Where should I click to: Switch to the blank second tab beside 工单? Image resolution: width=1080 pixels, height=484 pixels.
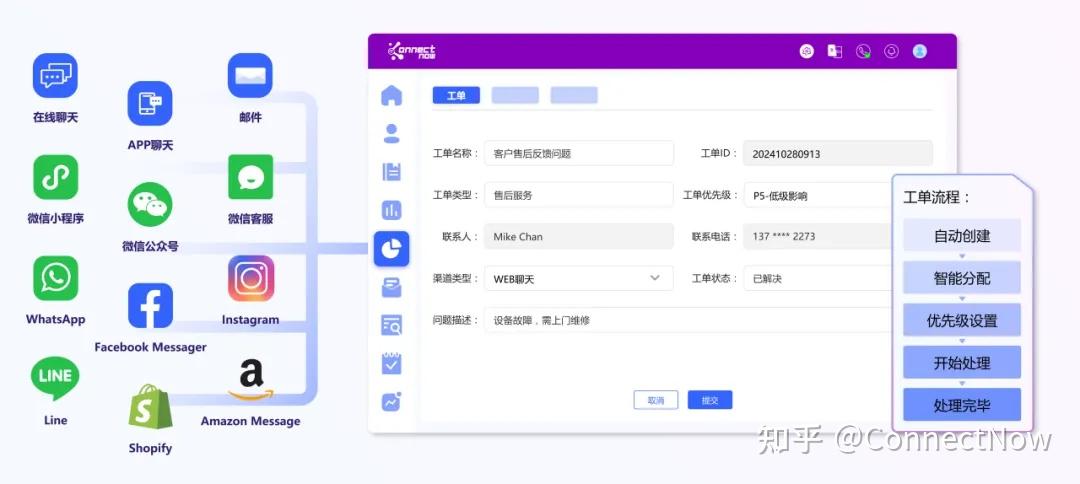click(x=515, y=96)
